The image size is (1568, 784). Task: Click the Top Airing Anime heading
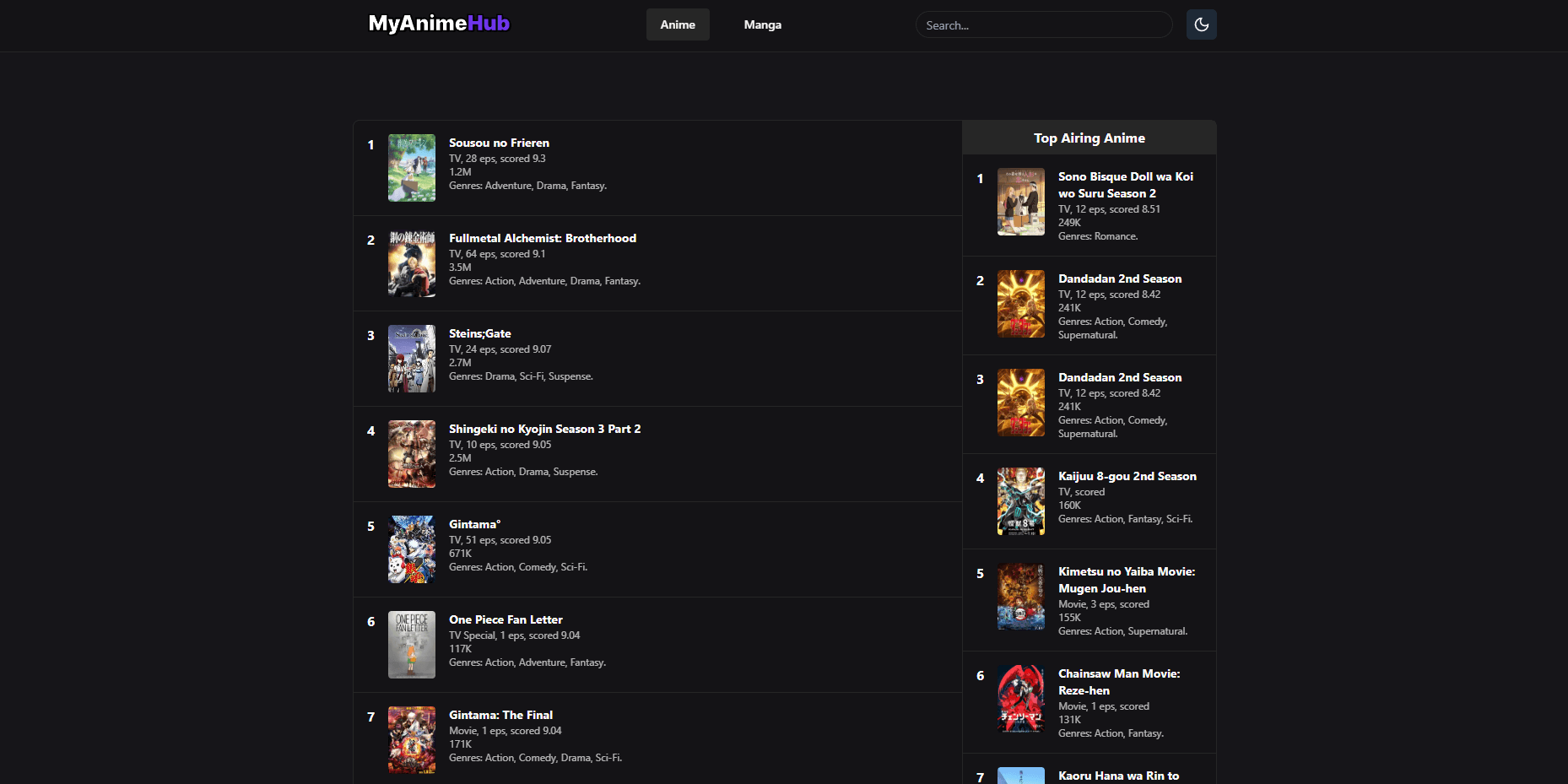click(1089, 138)
